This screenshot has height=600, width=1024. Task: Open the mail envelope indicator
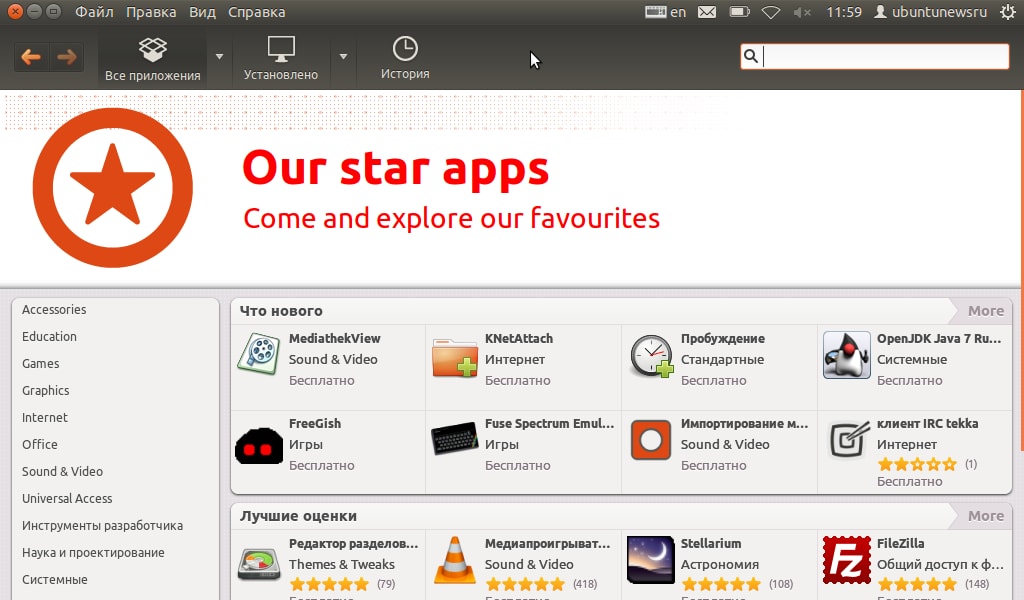point(707,12)
